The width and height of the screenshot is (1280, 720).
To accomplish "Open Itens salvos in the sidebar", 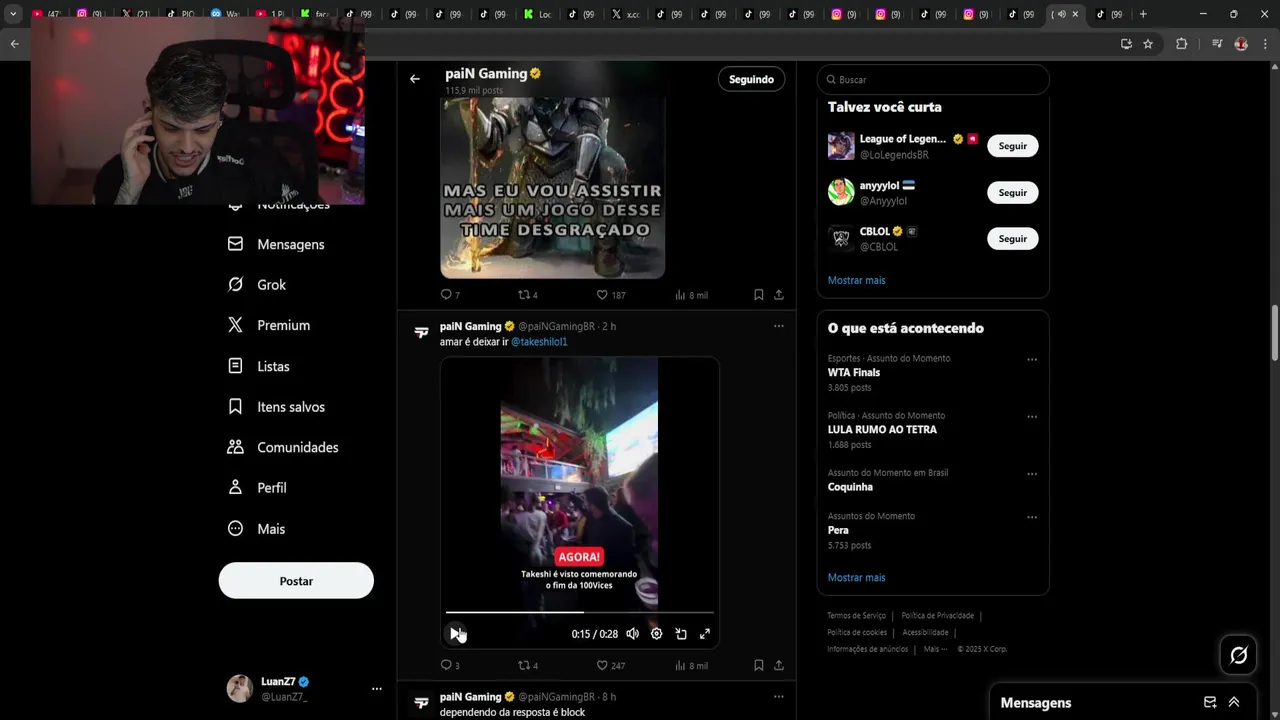I will pos(277,407).
